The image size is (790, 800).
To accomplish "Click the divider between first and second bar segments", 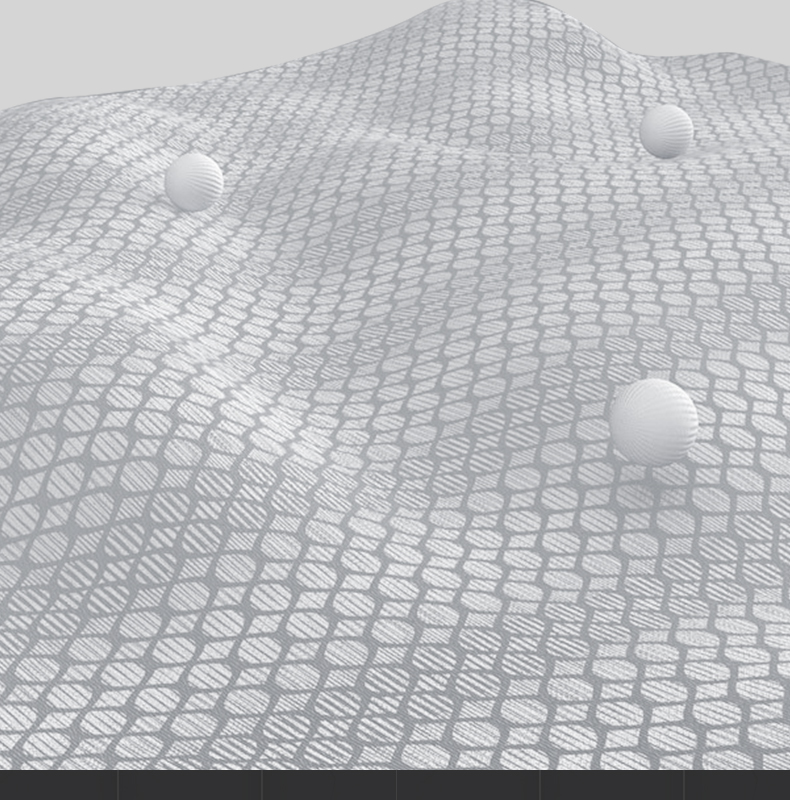I will pyautogui.click(x=117, y=785).
